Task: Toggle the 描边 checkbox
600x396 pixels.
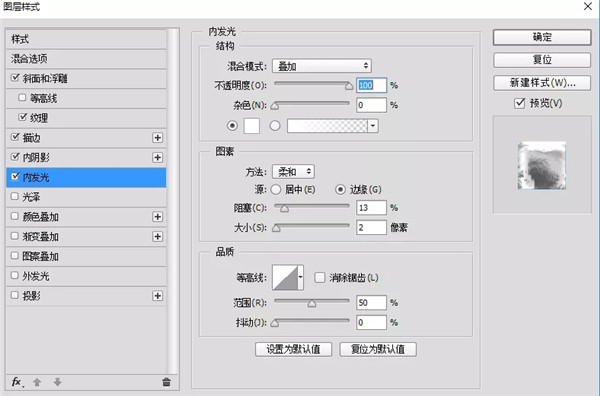Action: (x=15, y=137)
